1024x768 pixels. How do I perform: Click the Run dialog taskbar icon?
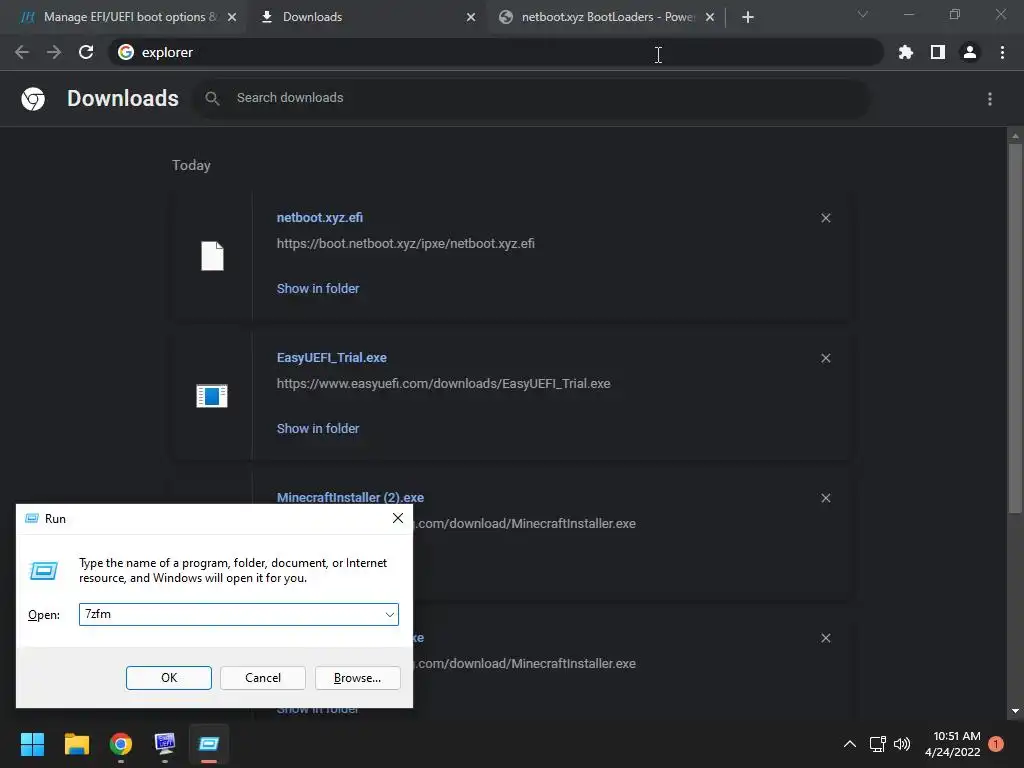(209, 744)
